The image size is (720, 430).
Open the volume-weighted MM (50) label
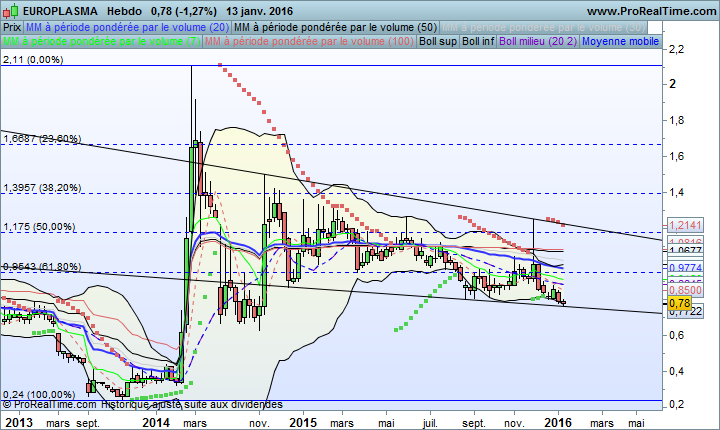coord(336,28)
